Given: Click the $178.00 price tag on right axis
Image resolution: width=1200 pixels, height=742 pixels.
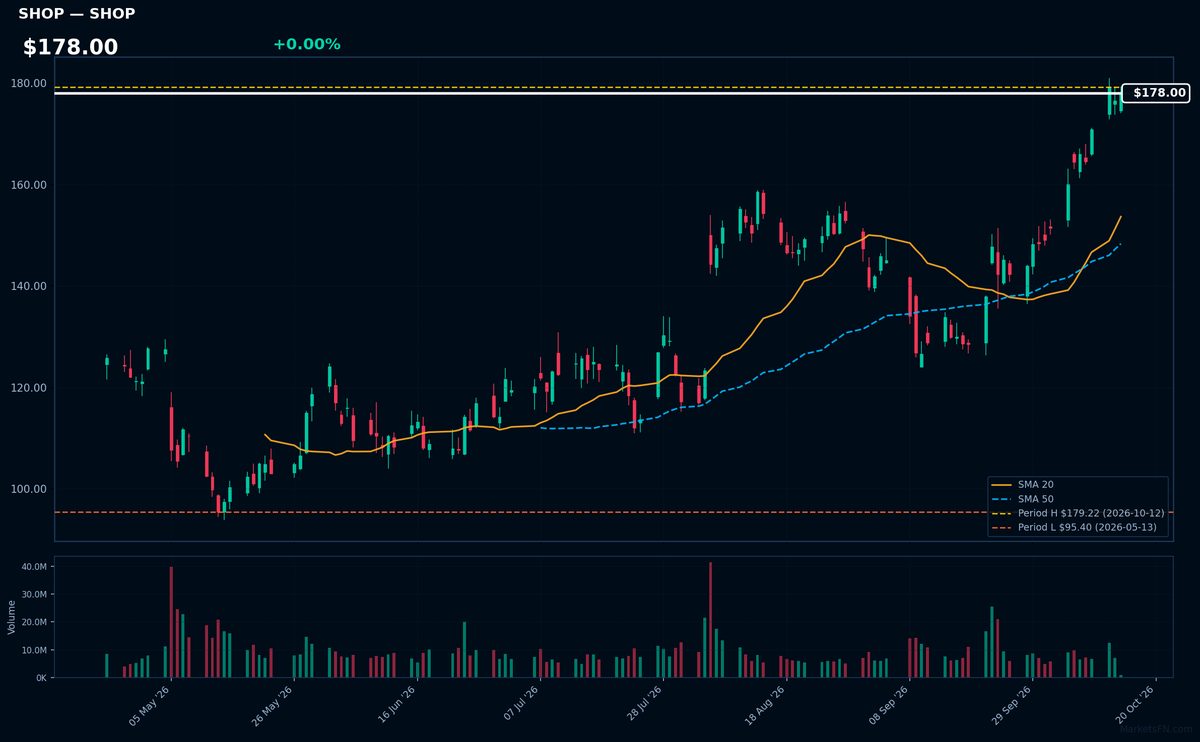Looking at the screenshot, I should pyautogui.click(x=1155, y=93).
